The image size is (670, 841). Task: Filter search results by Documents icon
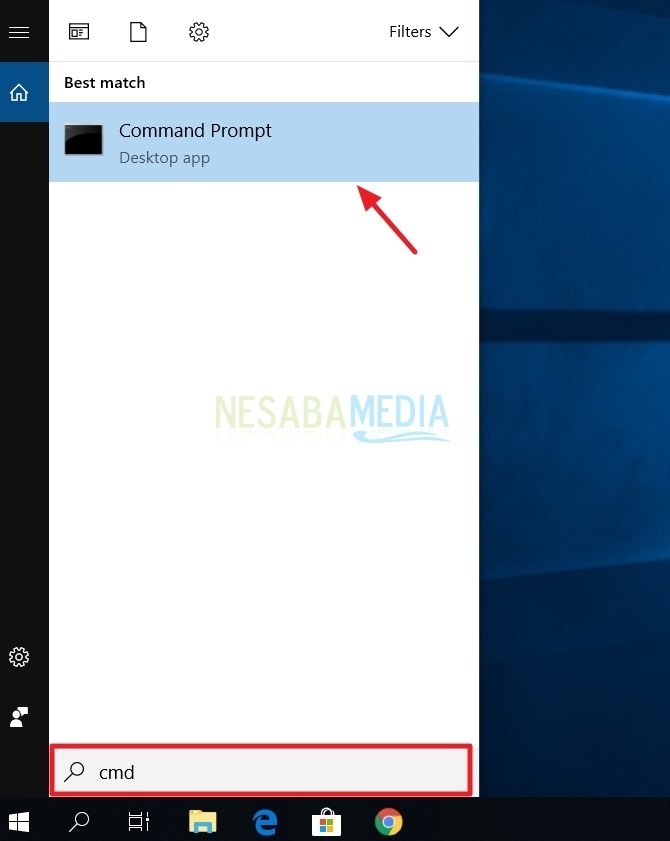tap(138, 32)
